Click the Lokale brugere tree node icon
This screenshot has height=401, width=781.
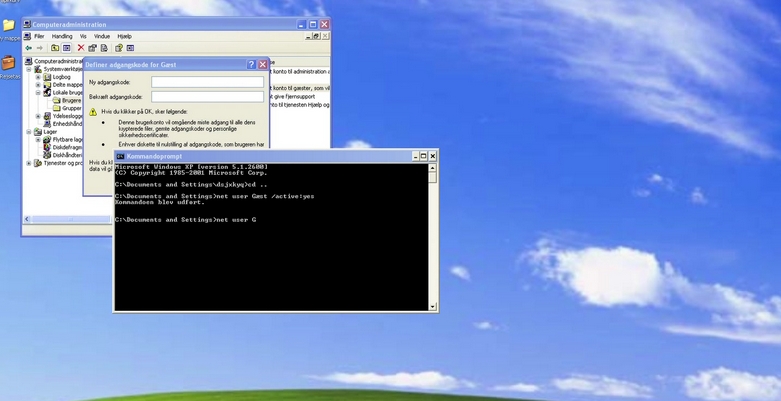[47, 93]
